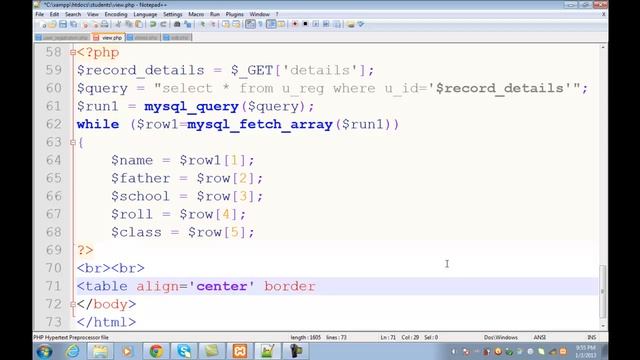Open XAMPP control panel from taskbar
Image resolution: width=640 pixels, height=360 pixels.
[x=240, y=351]
